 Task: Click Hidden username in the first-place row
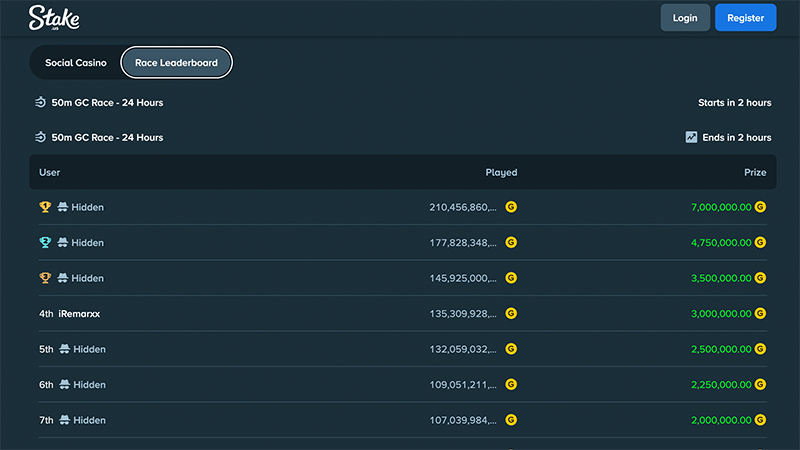[x=87, y=207]
